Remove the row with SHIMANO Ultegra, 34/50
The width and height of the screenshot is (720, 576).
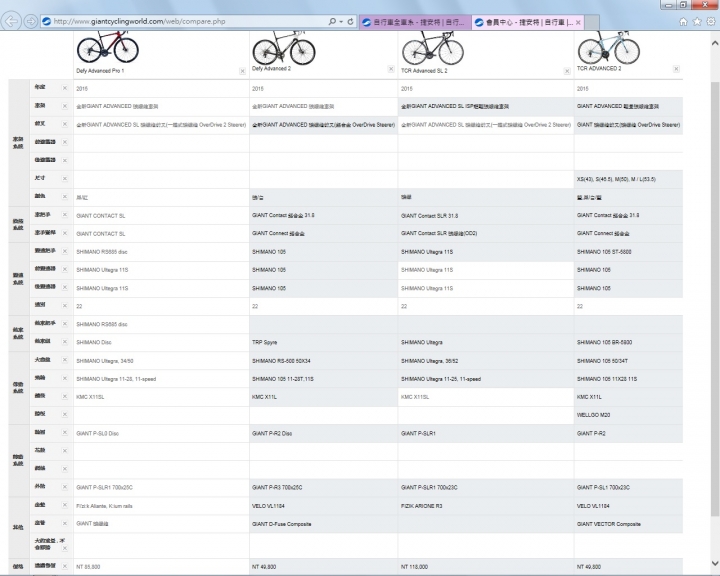click(x=65, y=360)
